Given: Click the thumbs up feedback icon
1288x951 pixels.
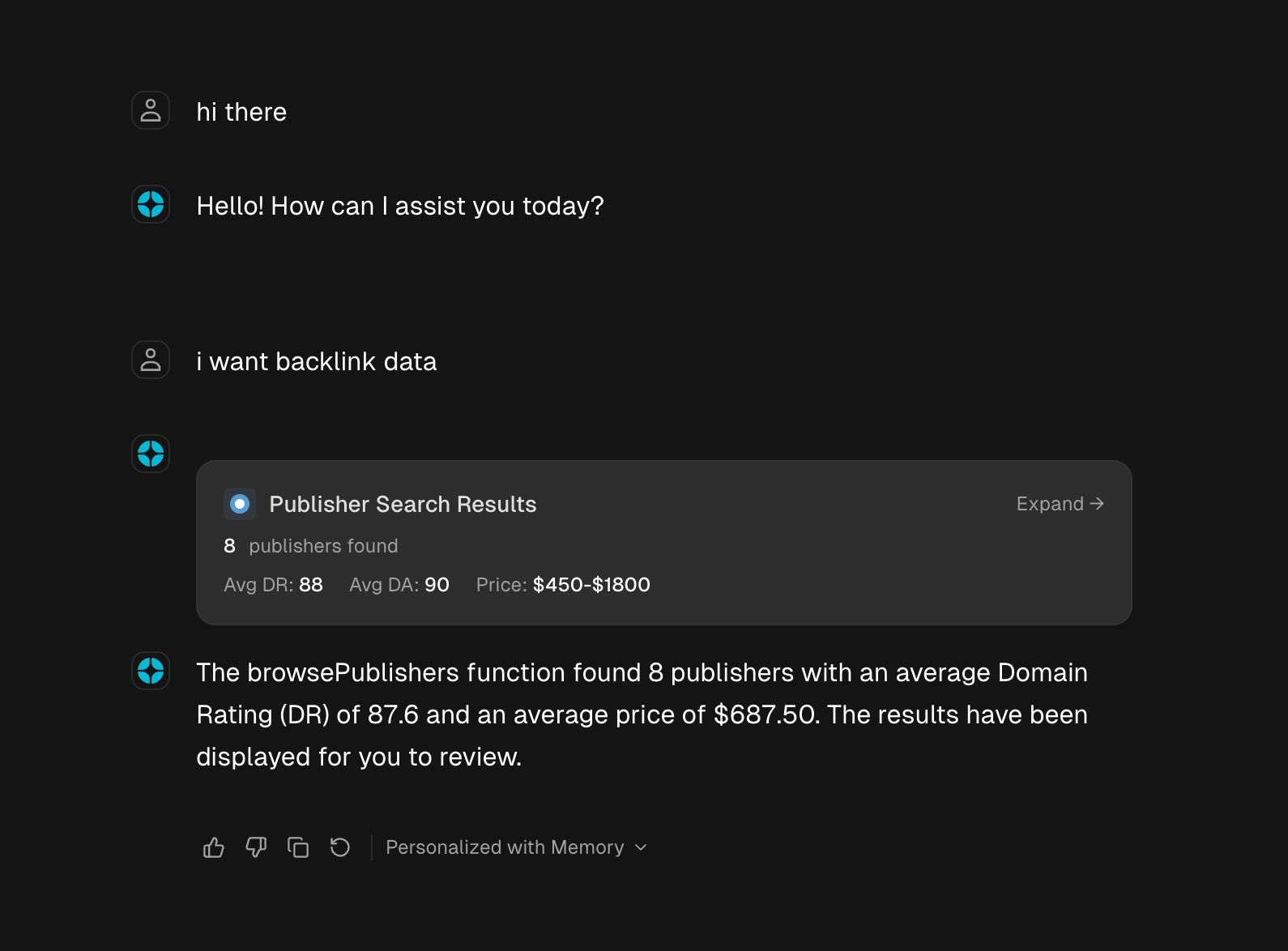Looking at the screenshot, I should point(214,847).
